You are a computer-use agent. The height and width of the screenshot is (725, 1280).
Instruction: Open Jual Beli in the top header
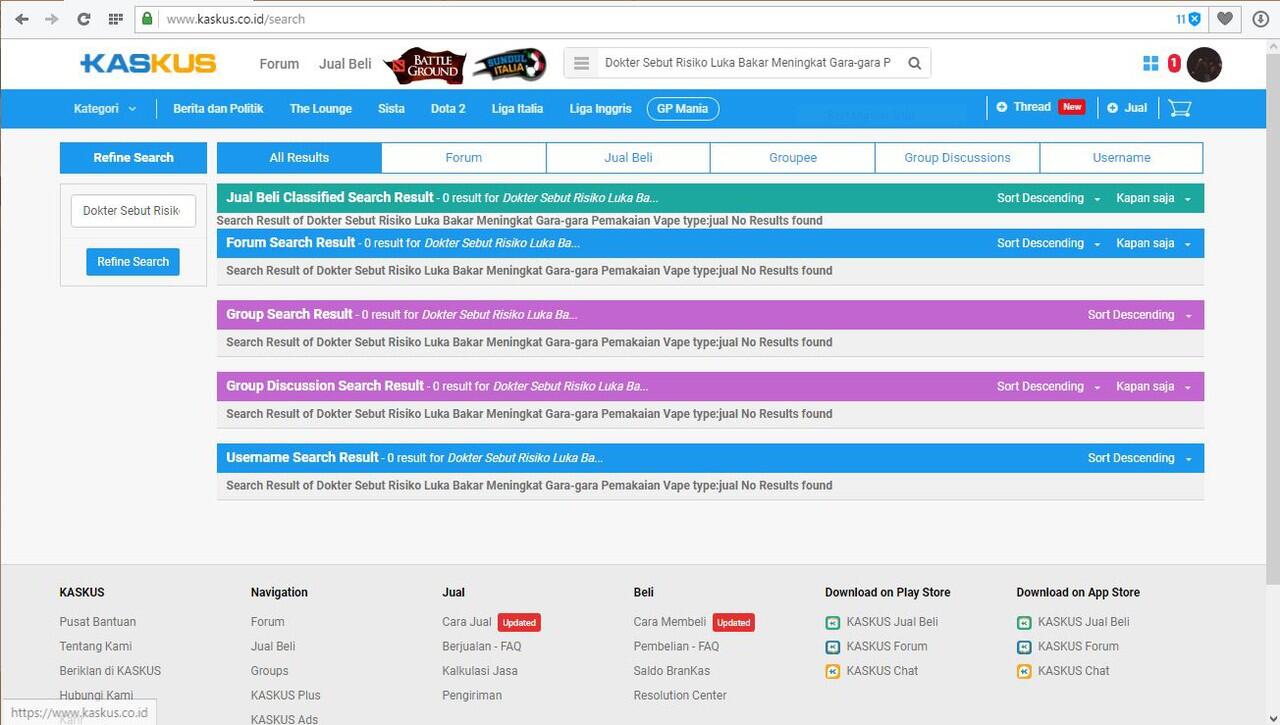point(345,63)
